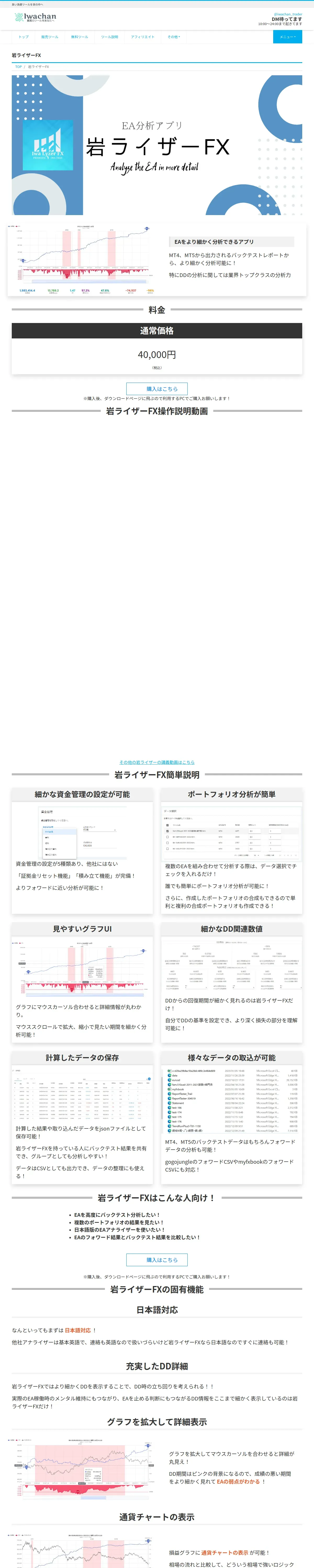Open the 無料ツール nav item
Viewport: 314px width, 1568px height.
pyautogui.click(x=79, y=37)
